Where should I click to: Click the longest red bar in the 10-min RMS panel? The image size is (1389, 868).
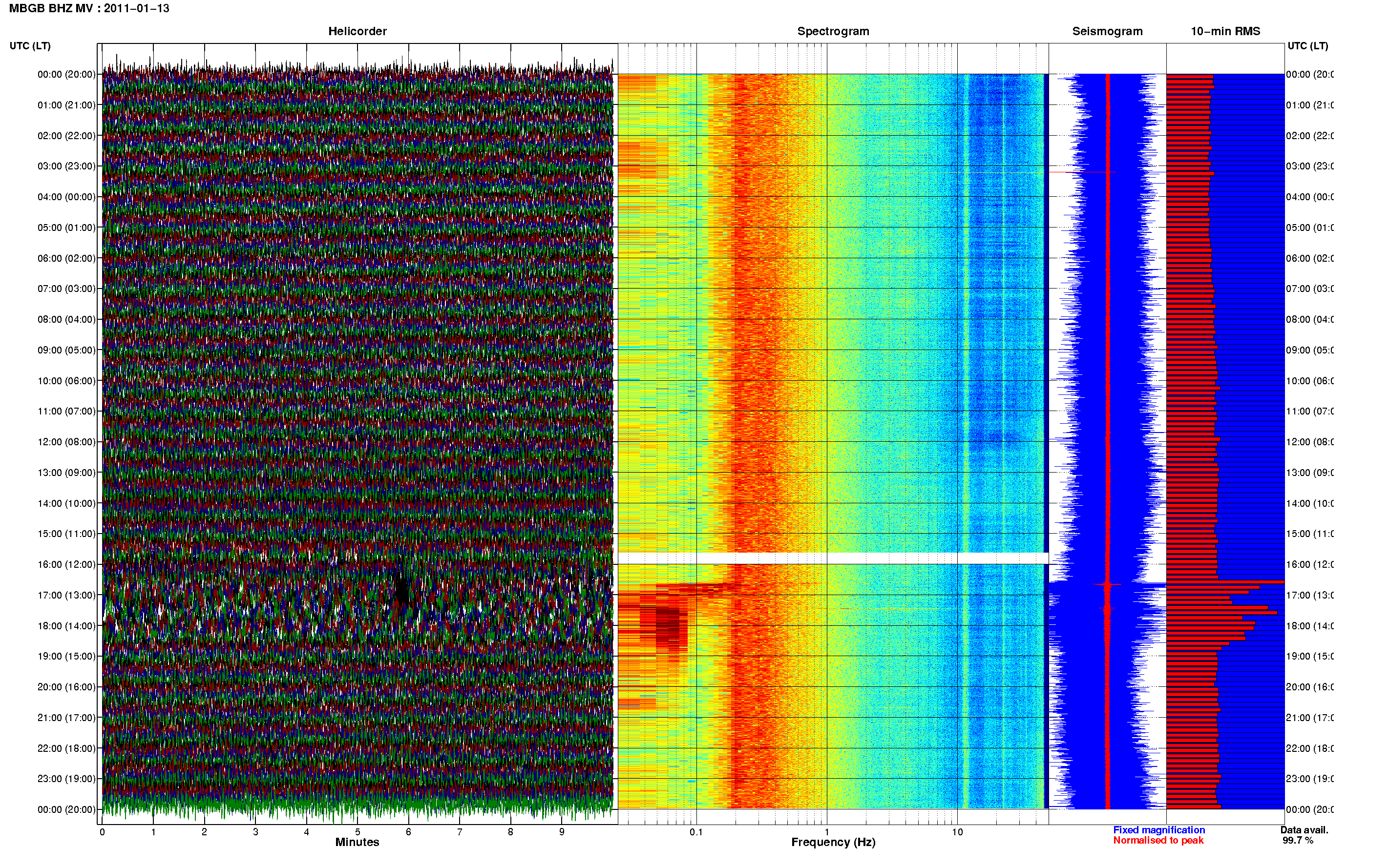click(x=1225, y=582)
